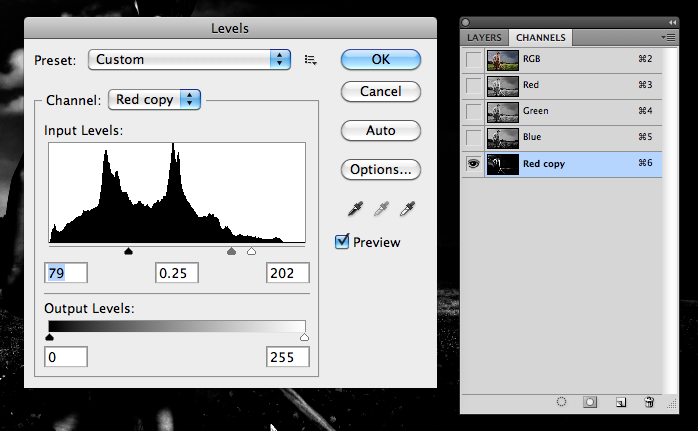Click the output black level slider
This screenshot has width=698, height=431.
click(49, 337)
